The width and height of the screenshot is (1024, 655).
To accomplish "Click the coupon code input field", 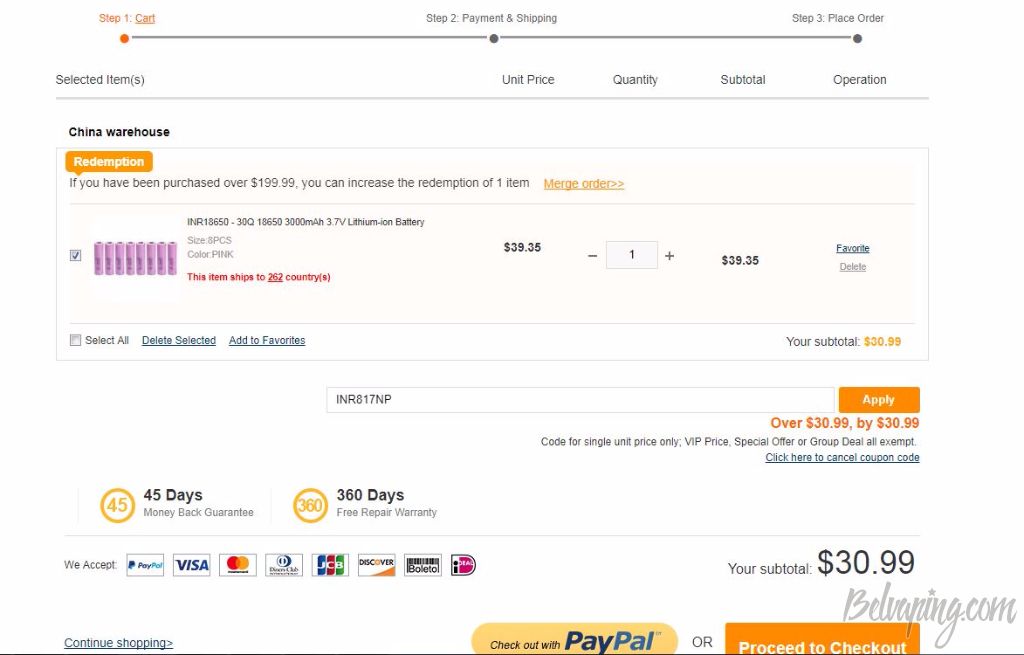I will tap(580, 400).
